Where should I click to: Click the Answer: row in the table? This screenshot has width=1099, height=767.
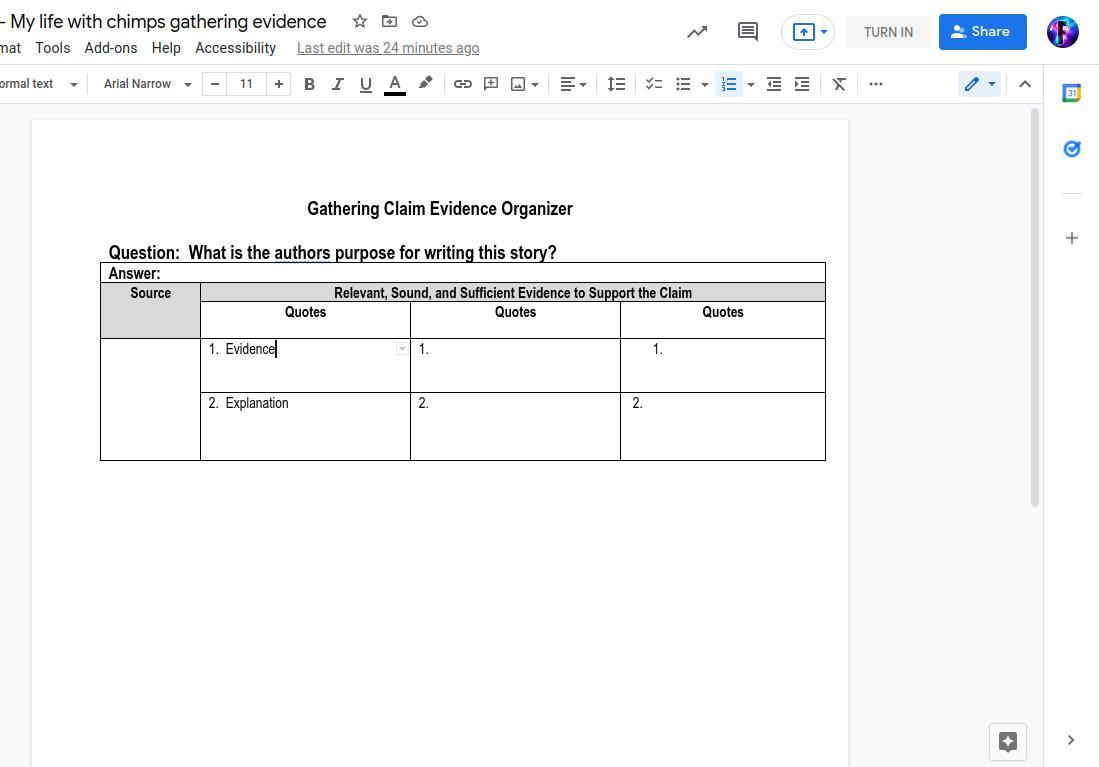[x=463, y=273]
